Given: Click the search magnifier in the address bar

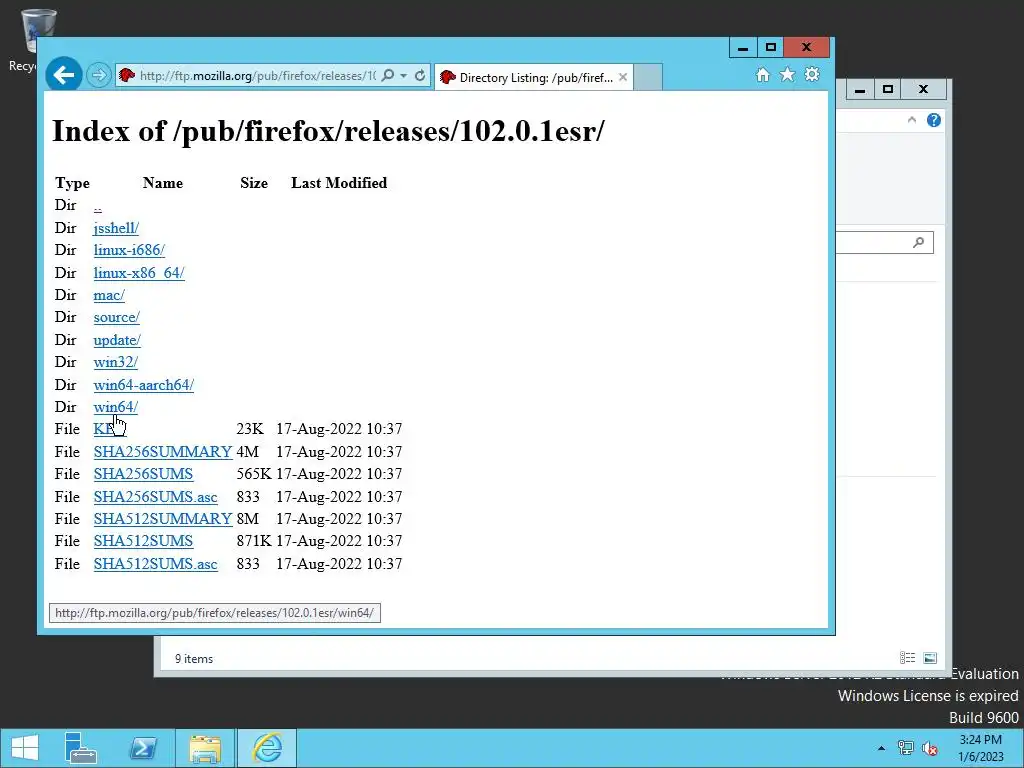Looking at the screenshot, I should [x=387, y=76].
